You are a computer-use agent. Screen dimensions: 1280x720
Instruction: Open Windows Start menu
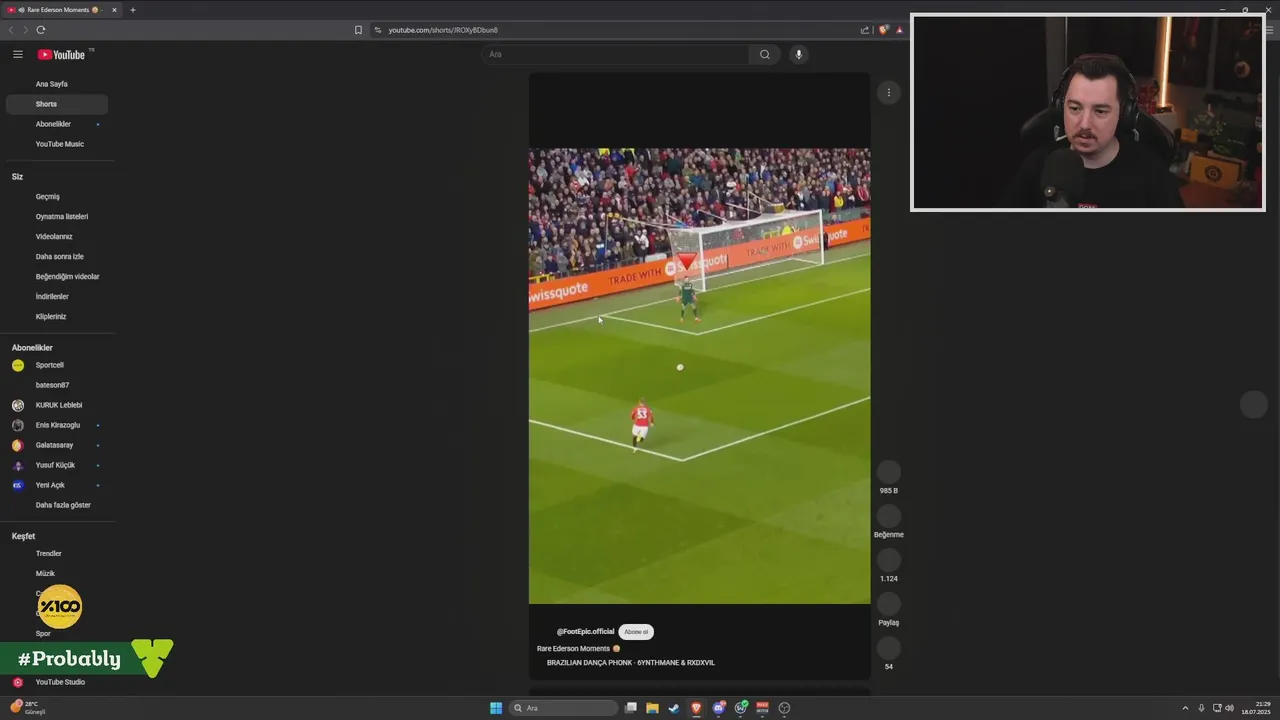(496, 708)
